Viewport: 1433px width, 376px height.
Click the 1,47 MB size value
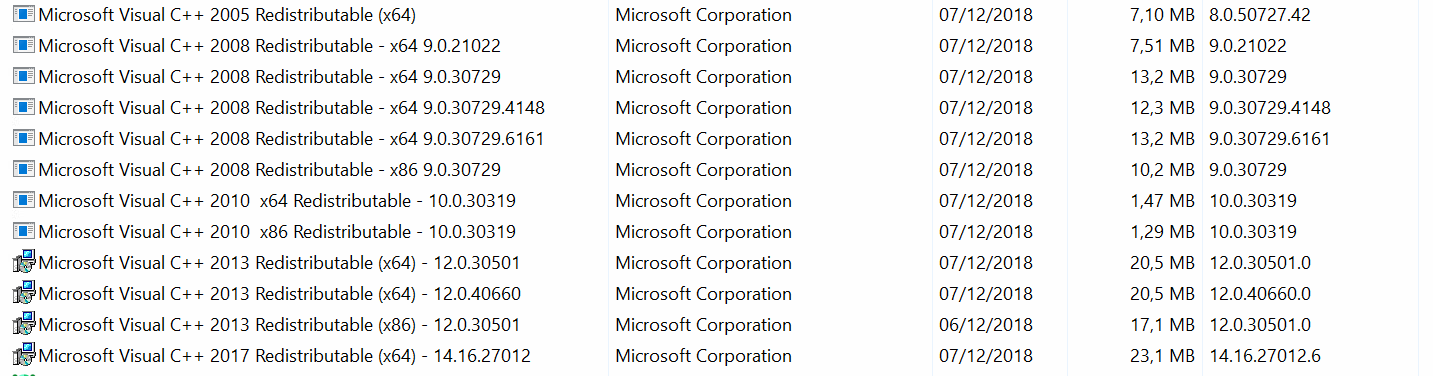pyautogui.click(x=1162, y=201)
